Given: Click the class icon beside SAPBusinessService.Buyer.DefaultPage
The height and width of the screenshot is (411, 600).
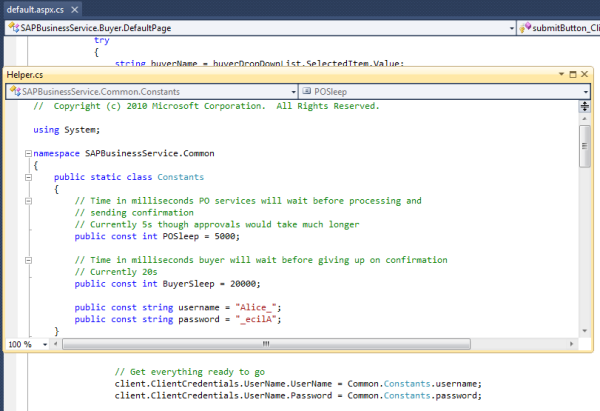Looking at the screenshot, I should click(13, 28).
